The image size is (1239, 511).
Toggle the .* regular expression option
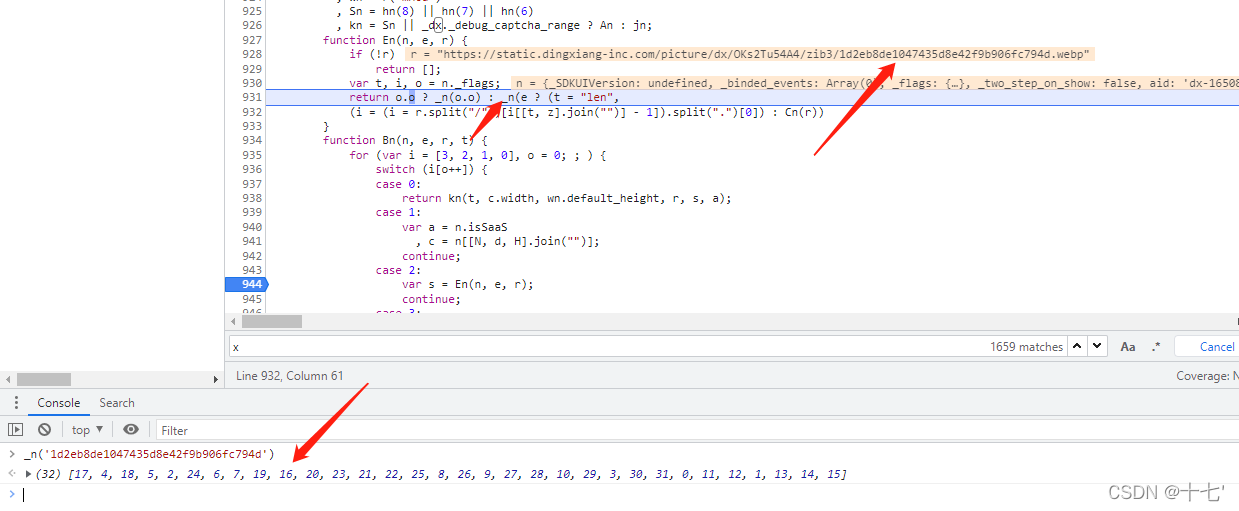[x=1156, y=346]
